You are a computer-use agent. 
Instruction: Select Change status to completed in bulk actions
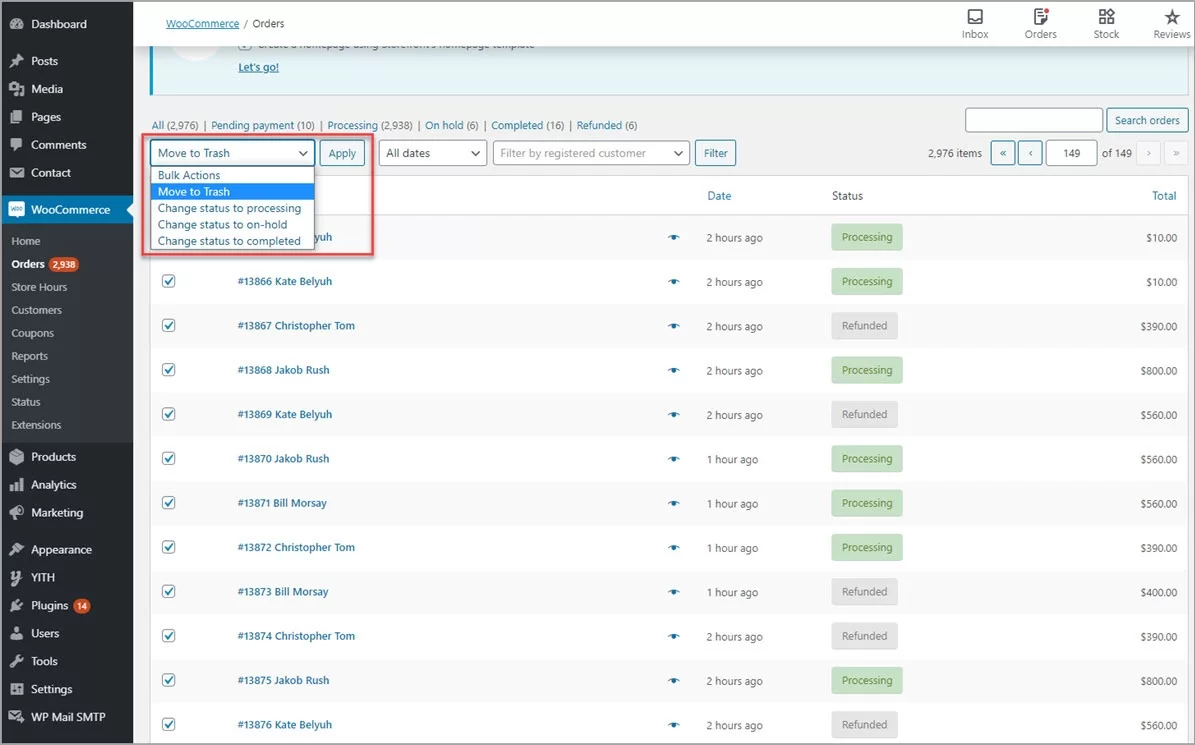229,240
